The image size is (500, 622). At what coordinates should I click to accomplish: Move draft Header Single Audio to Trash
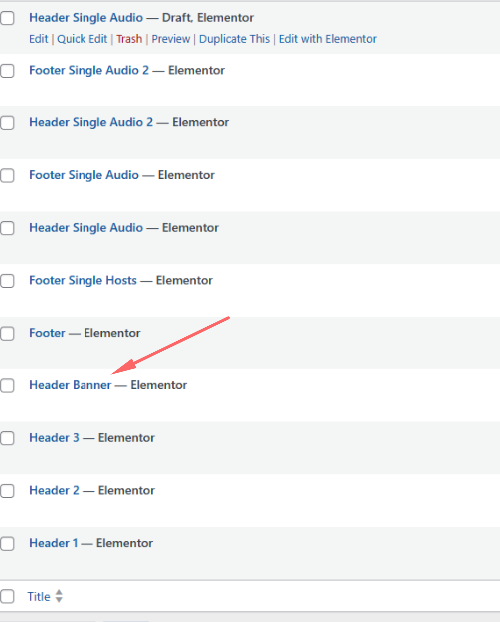[x=129, y=39]
